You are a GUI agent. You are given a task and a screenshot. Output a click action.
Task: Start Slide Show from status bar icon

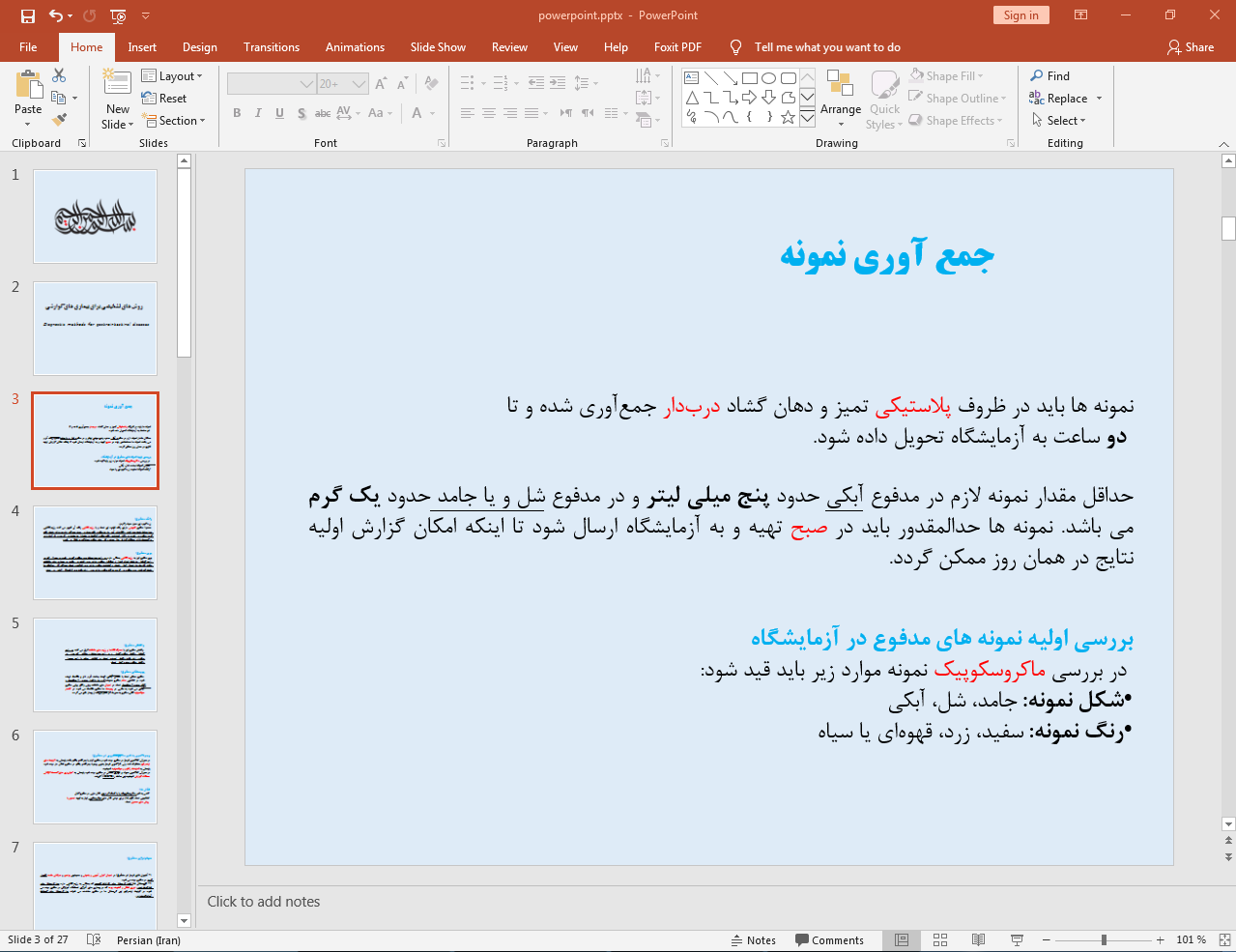tap(1017, 939)
